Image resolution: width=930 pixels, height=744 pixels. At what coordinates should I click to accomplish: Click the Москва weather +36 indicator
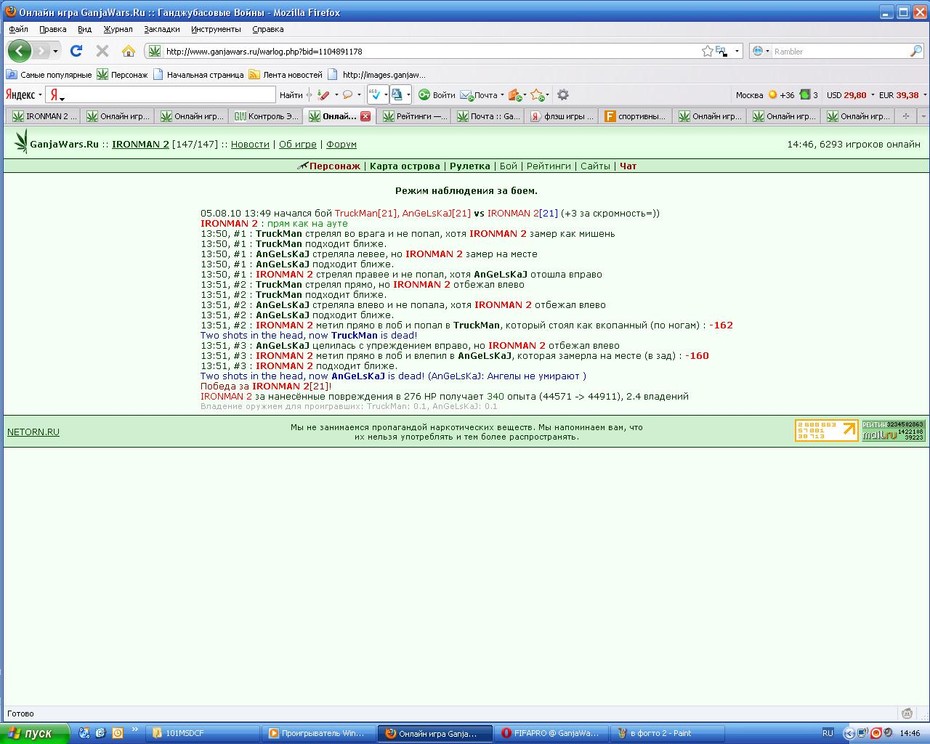765,95
